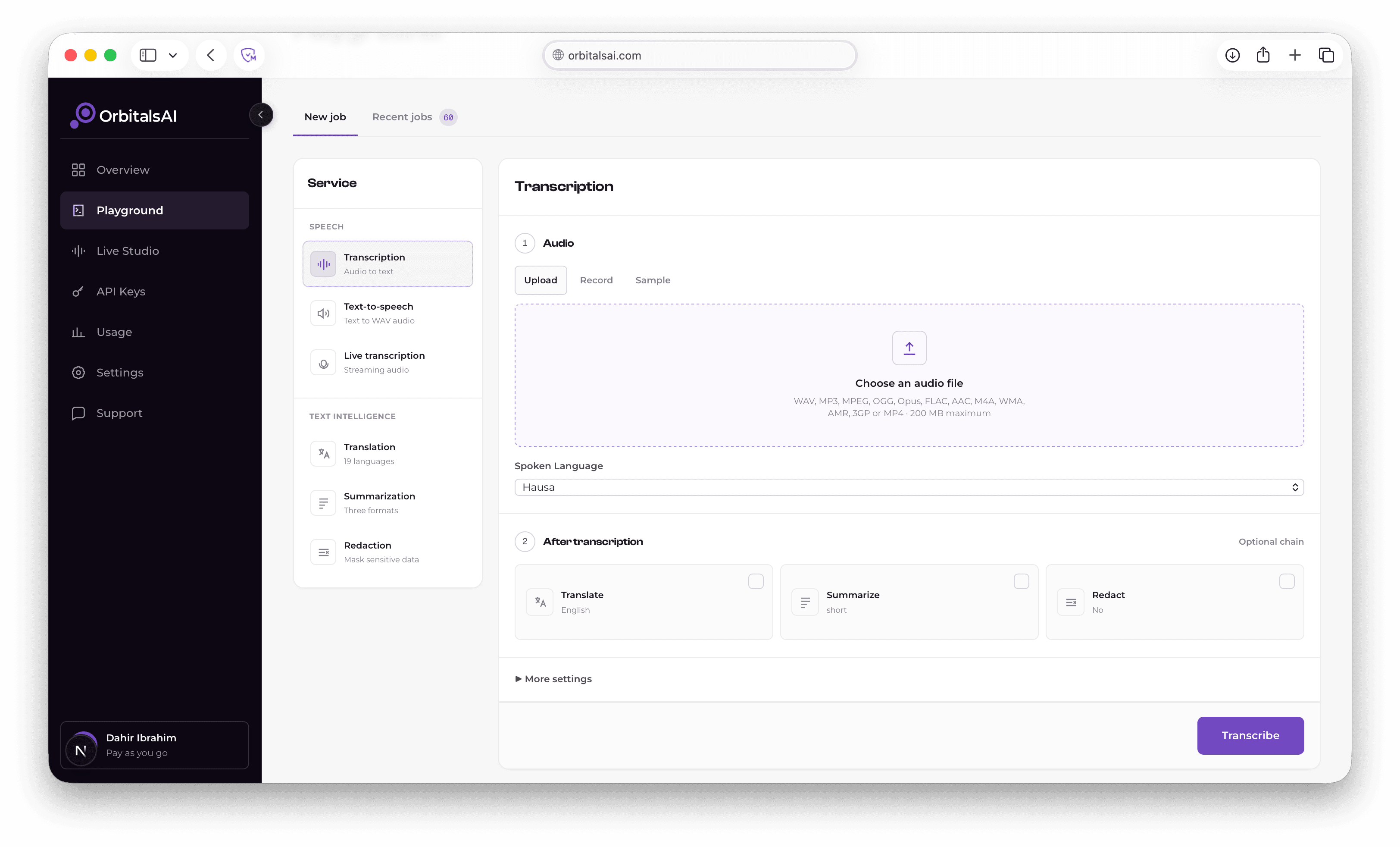This screenshot has height=847, width=1400.
Task: Open the Usage chart page
Action: point(155,332)
